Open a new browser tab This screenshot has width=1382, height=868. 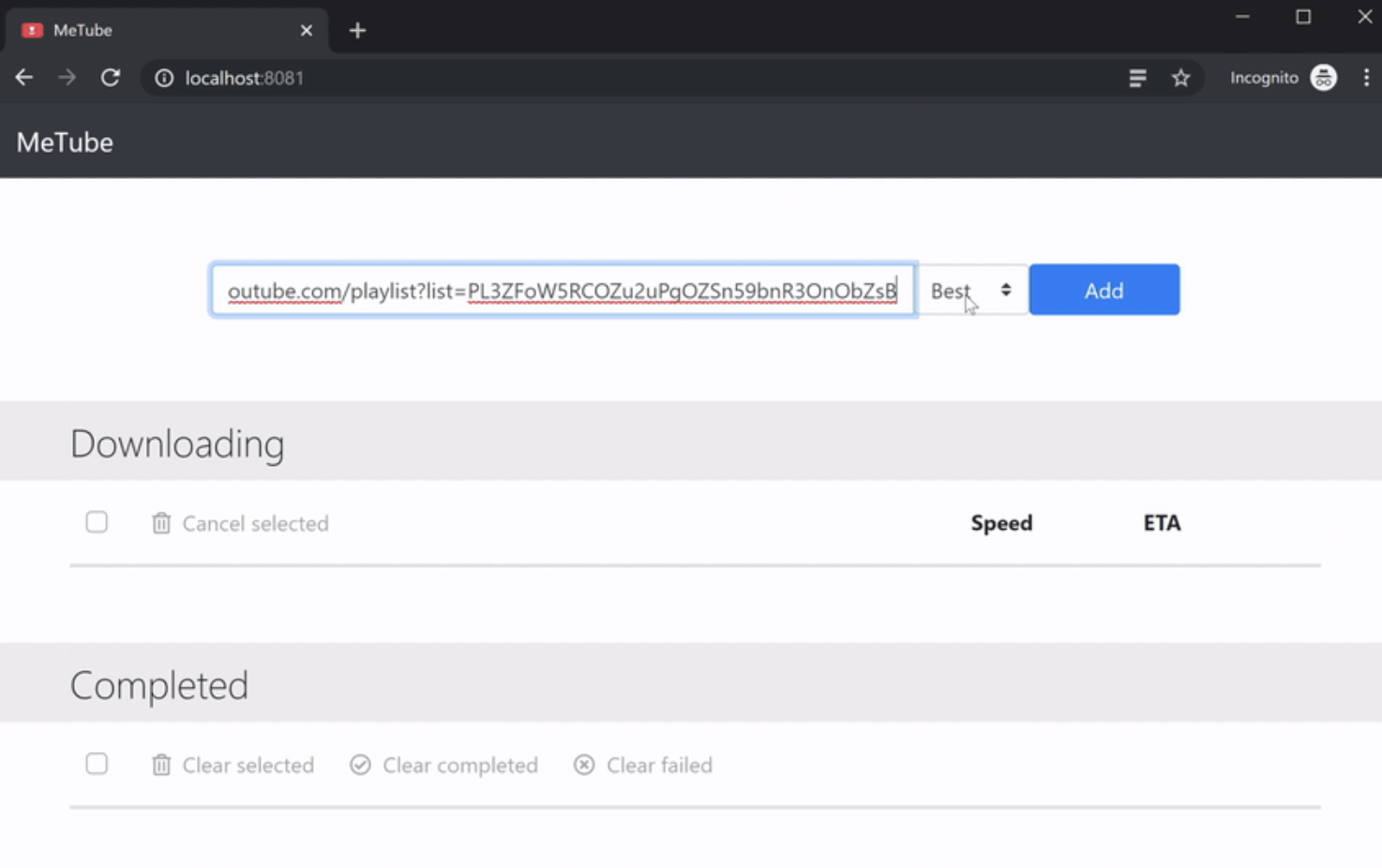click(357, 29)
